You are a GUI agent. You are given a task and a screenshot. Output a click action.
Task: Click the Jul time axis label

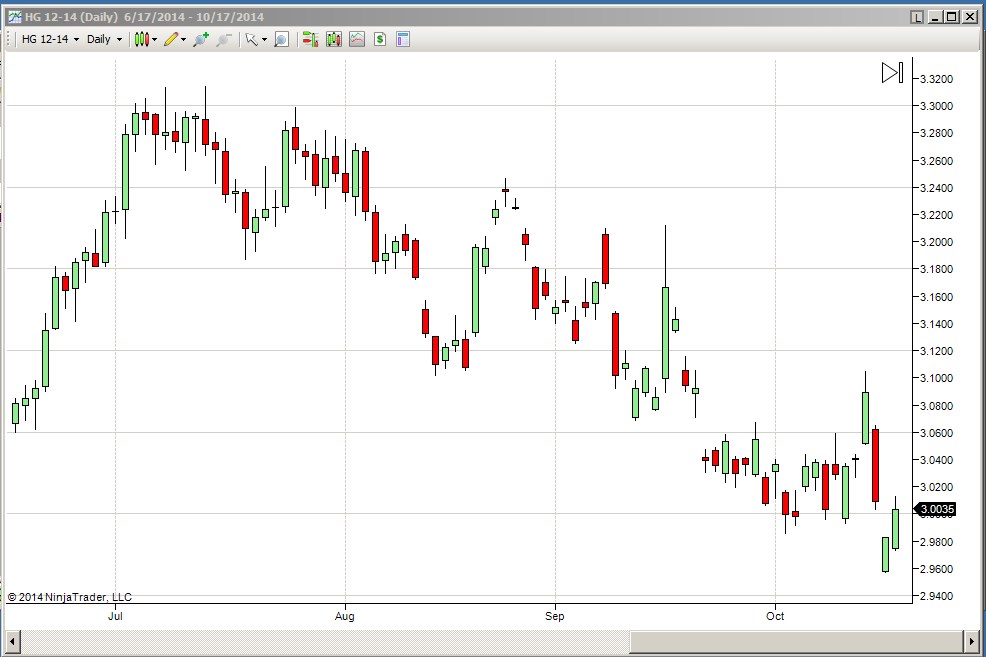[115, 616]
